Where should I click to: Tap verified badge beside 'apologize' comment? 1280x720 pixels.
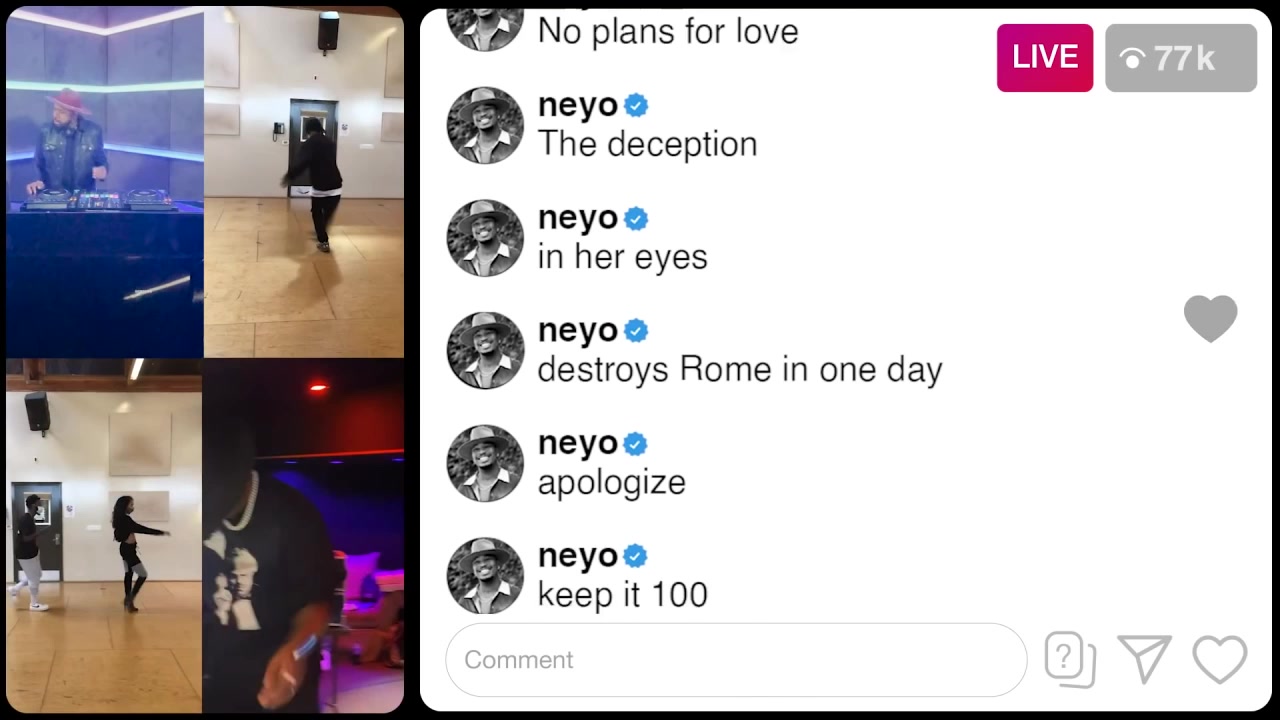pyautogui.click(x=636, y=443)
